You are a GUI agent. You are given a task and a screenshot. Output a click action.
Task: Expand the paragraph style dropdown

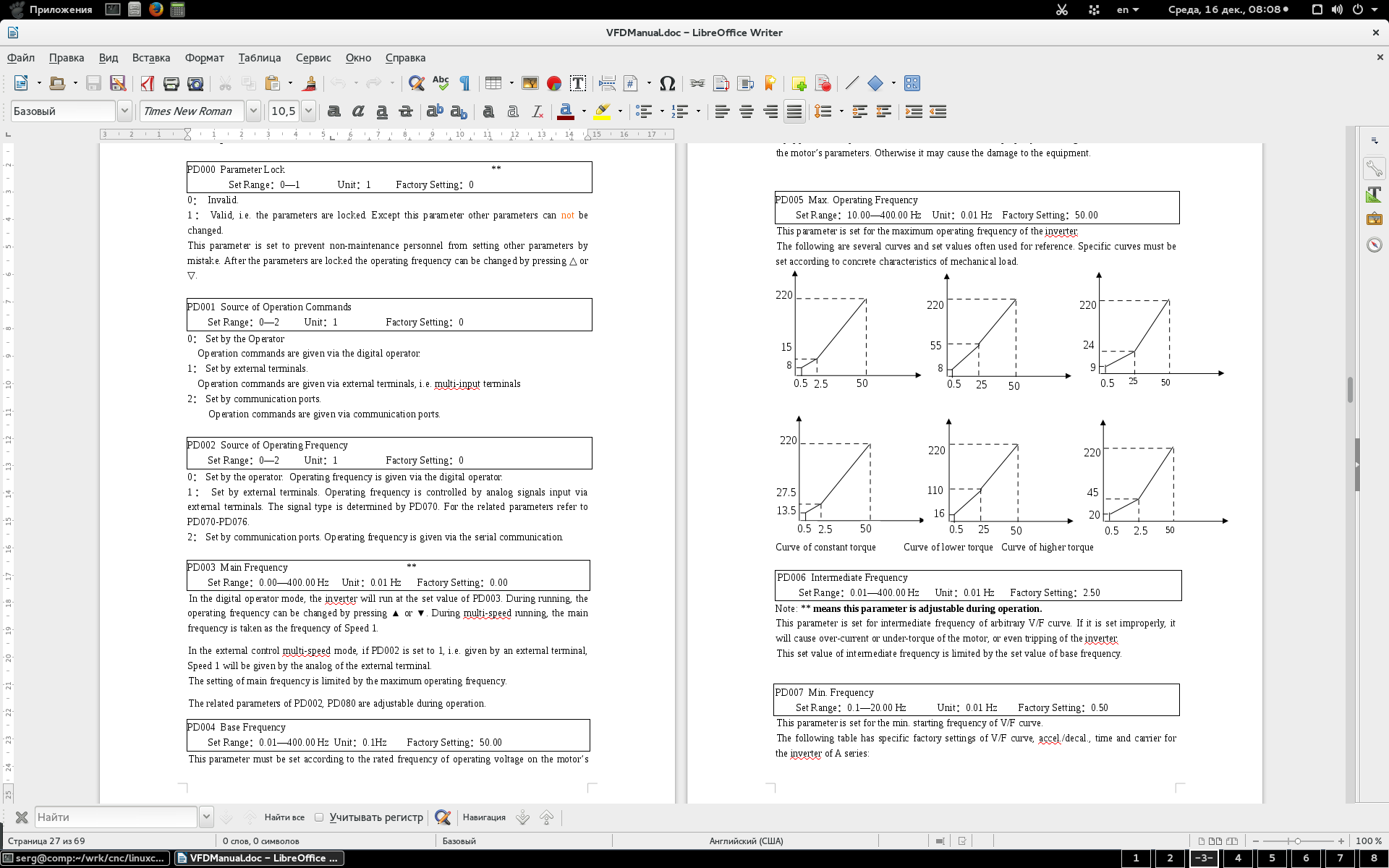click(x=124, y=111)
